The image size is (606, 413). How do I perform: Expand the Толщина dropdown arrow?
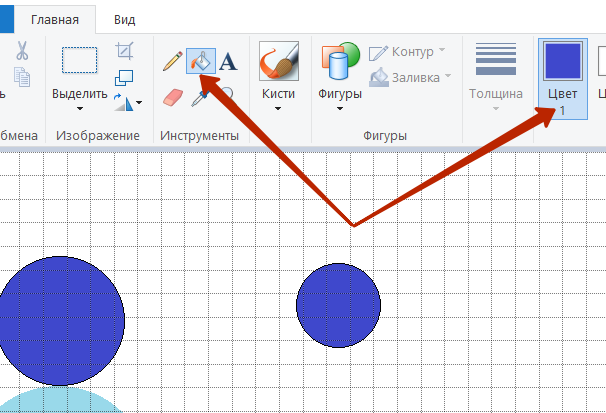point(496,109)
